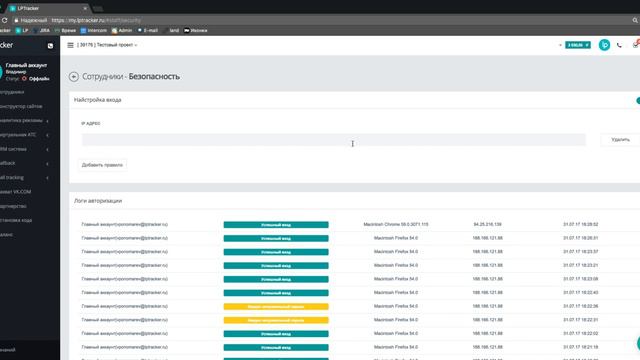Click the Сотрудники breadcrumb link
The width and height of the screenshot is (640, 360).
(102, 77)
